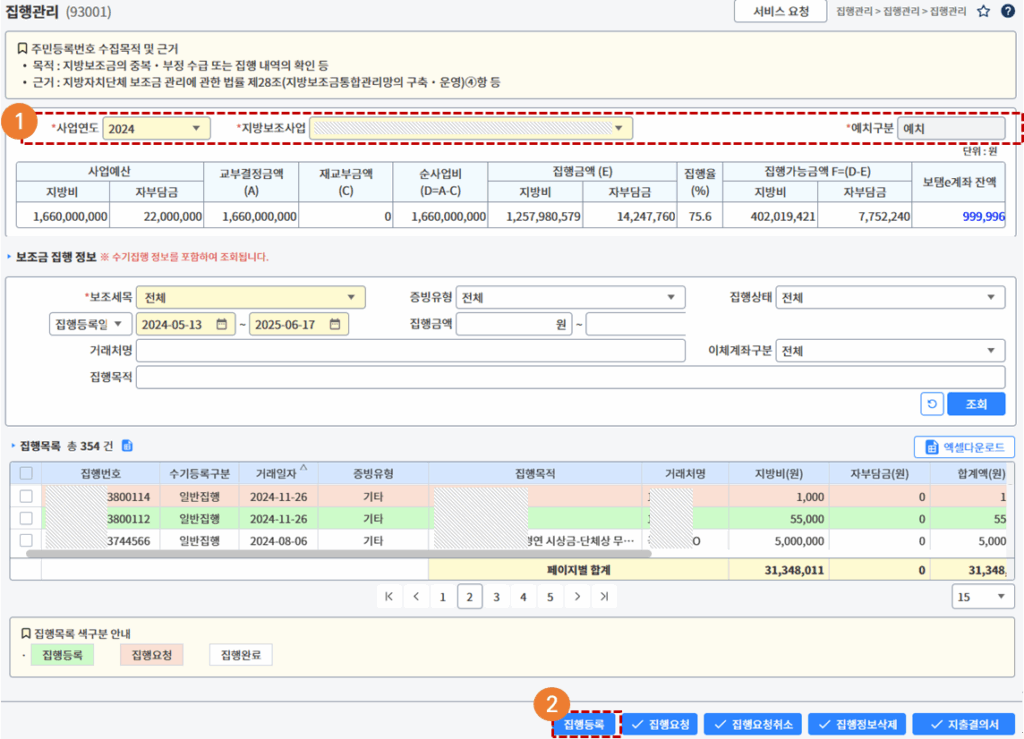The image size is (1024, 739).
Task: Click the 증빙유형 column header
Action: point(373,473)
